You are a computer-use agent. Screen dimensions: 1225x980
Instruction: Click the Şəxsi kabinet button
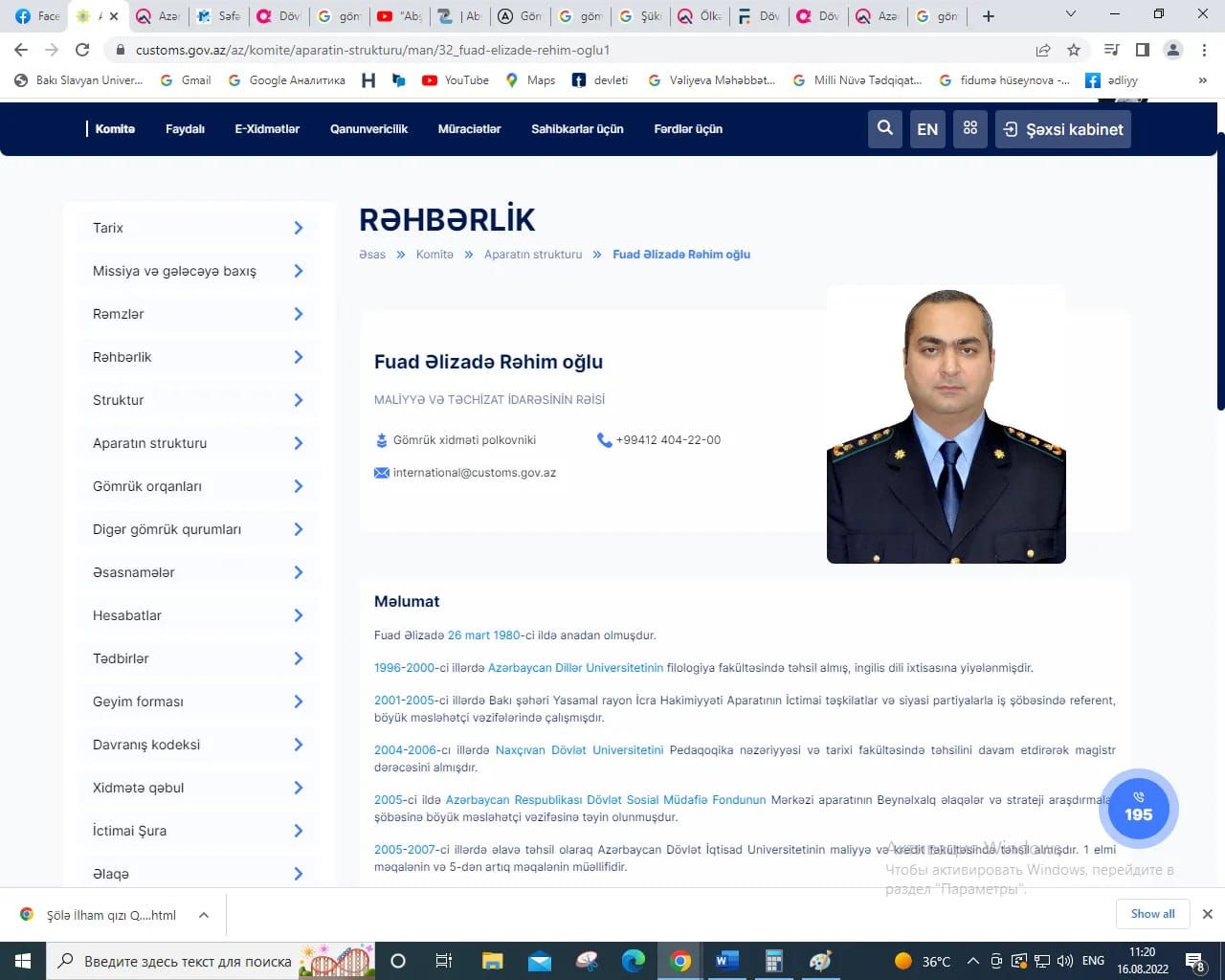click(1063, 129)
